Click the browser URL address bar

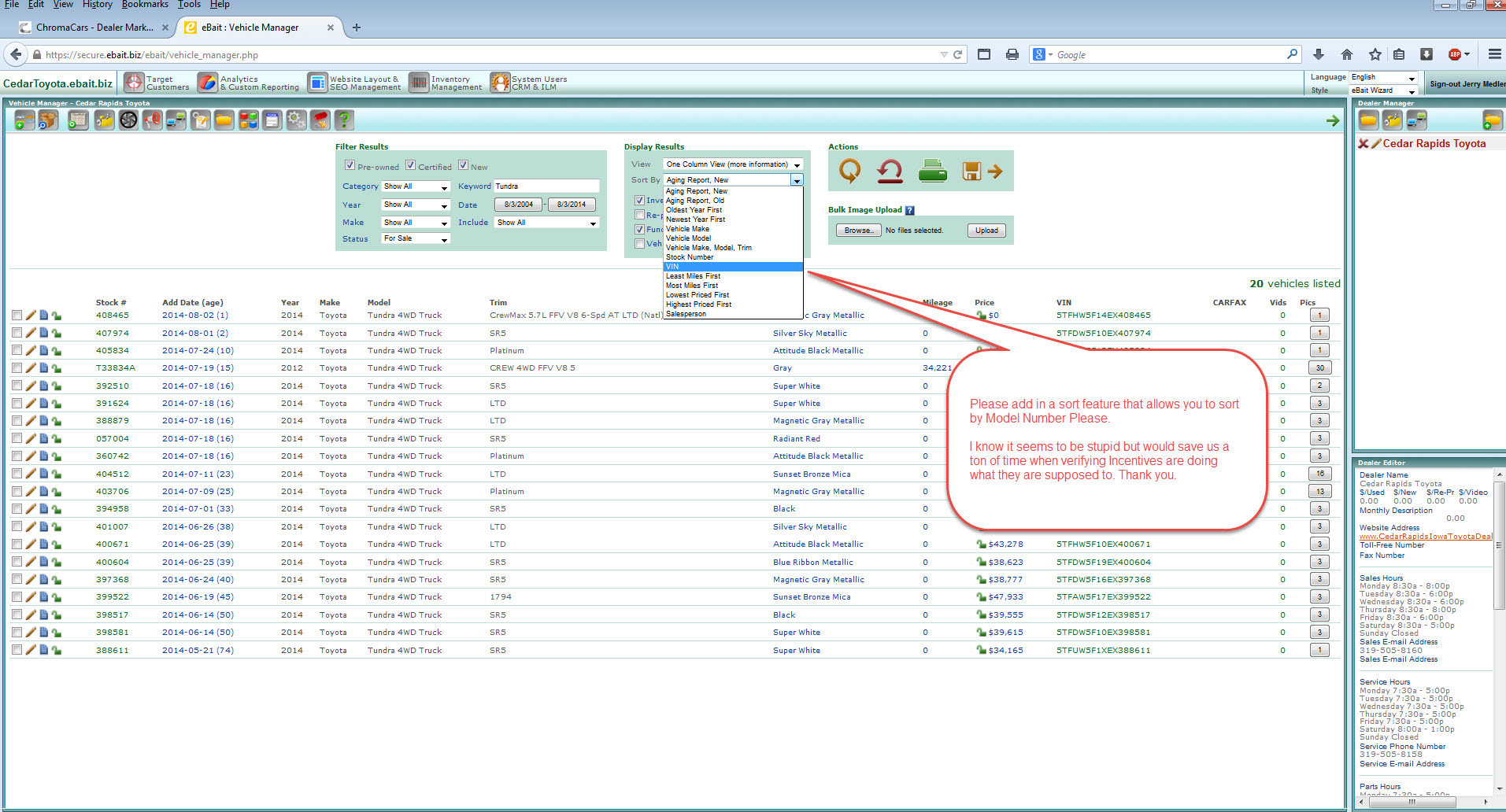pos(488,55)
